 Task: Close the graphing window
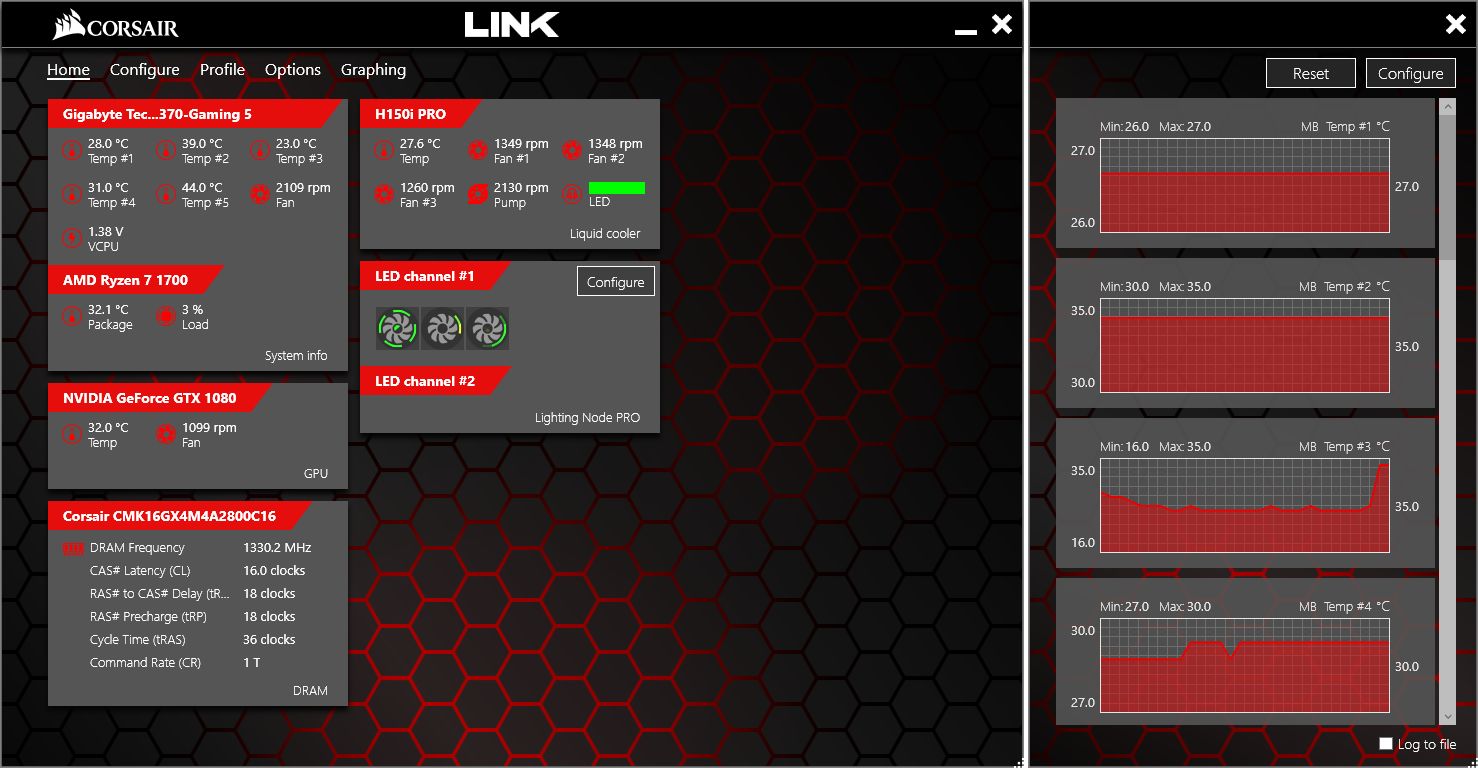[x=1456, y=25]
